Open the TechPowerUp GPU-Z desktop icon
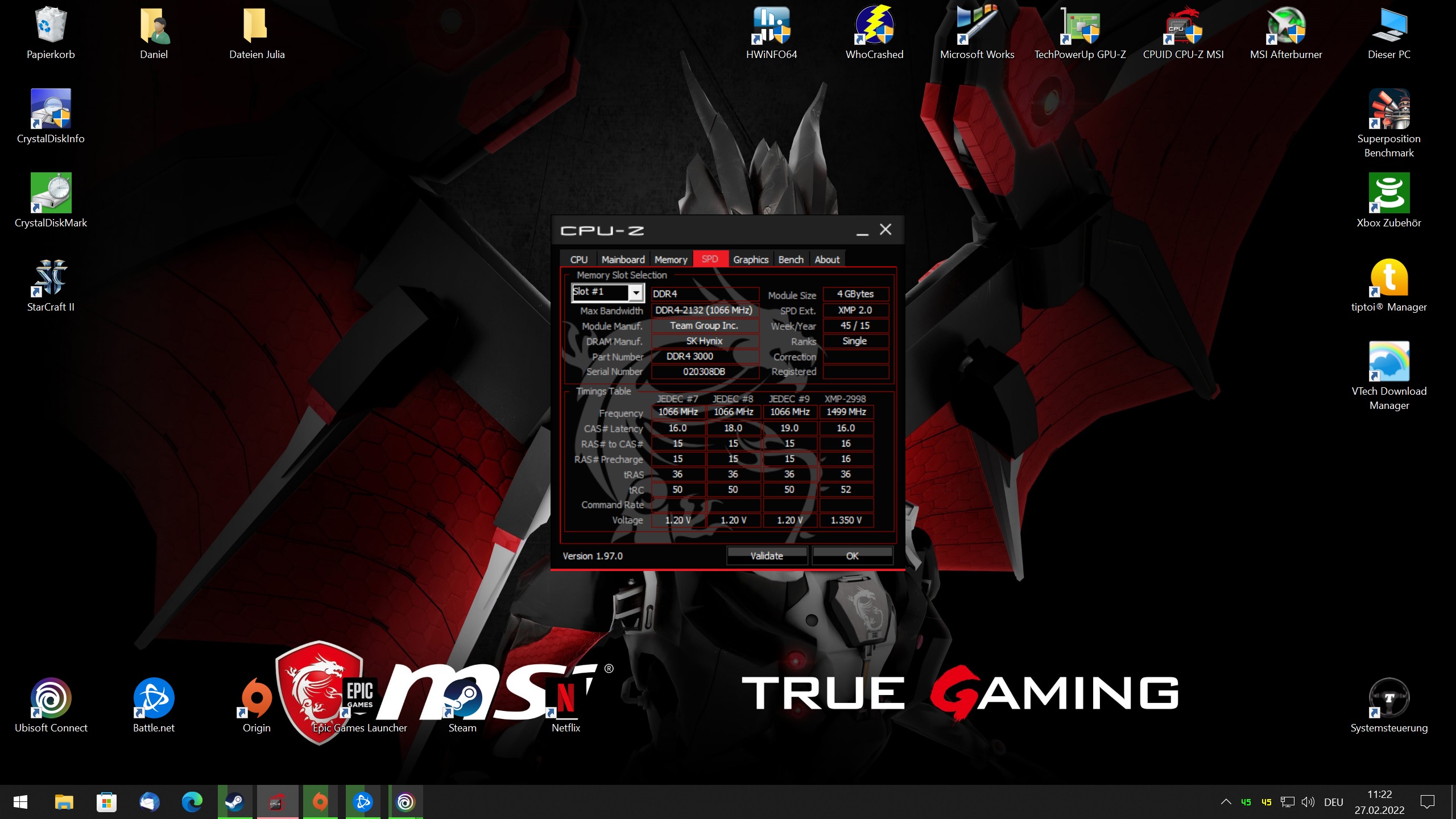The height and width of the screenshot is (819, 1456). [x=1079, y=27]
